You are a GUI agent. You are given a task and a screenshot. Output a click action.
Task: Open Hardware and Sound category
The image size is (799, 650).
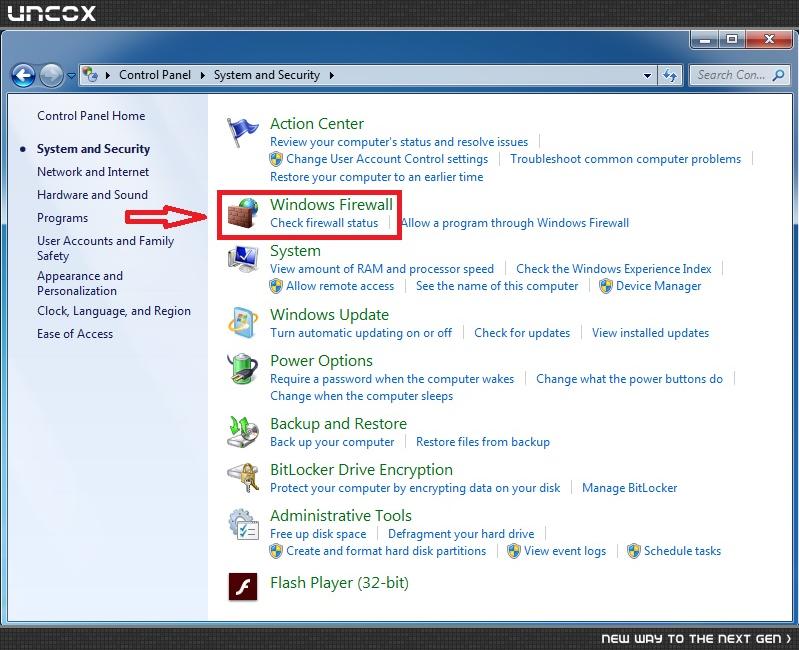[x=92, y=195]
